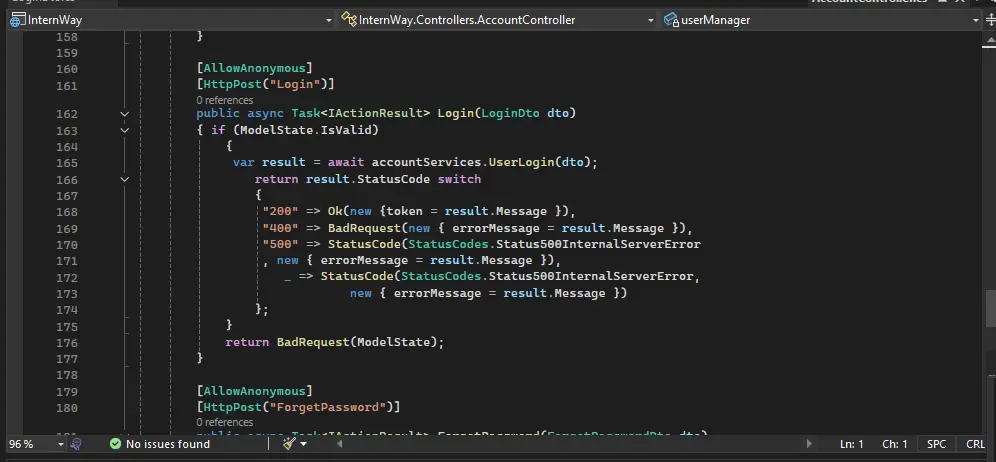Click line number 176 in the gutter

tap(67, 343)
